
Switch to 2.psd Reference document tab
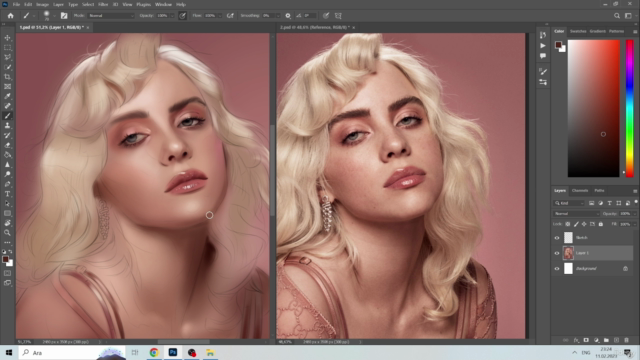click(x=314, y=27)
